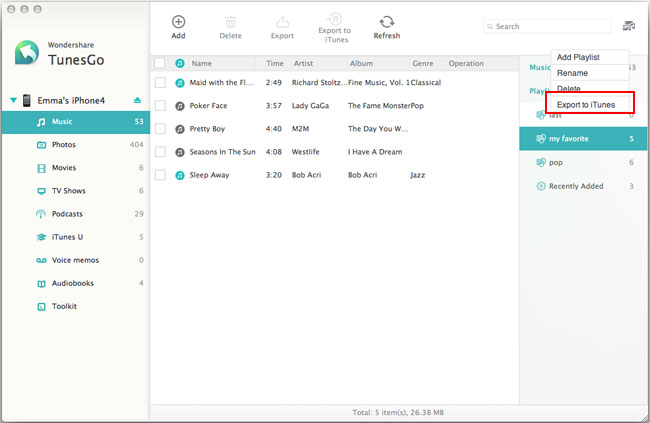
Task: Check the box for Maid with the Fl...
Action: (160, 83)
